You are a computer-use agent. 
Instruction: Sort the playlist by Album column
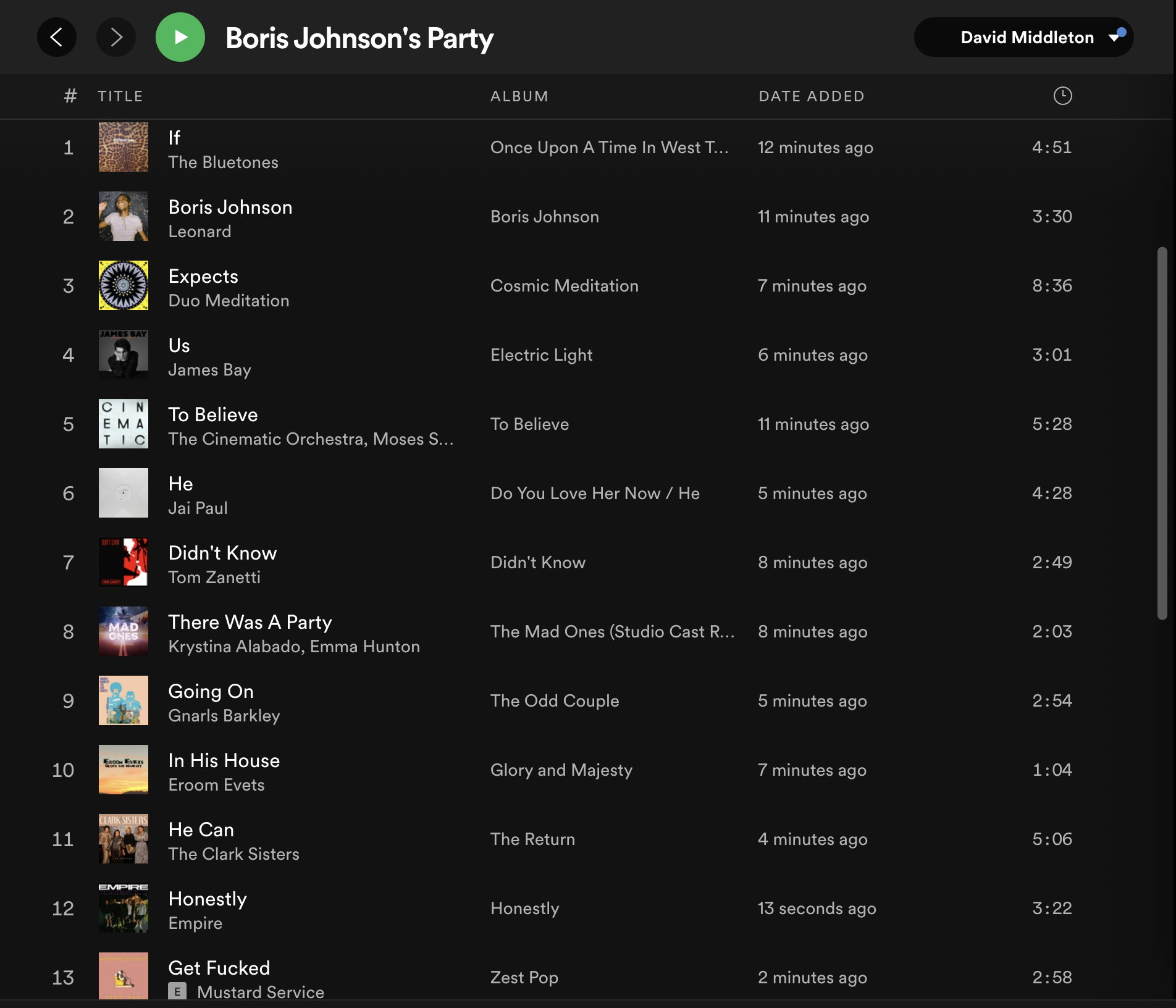(x=519, y=96)
